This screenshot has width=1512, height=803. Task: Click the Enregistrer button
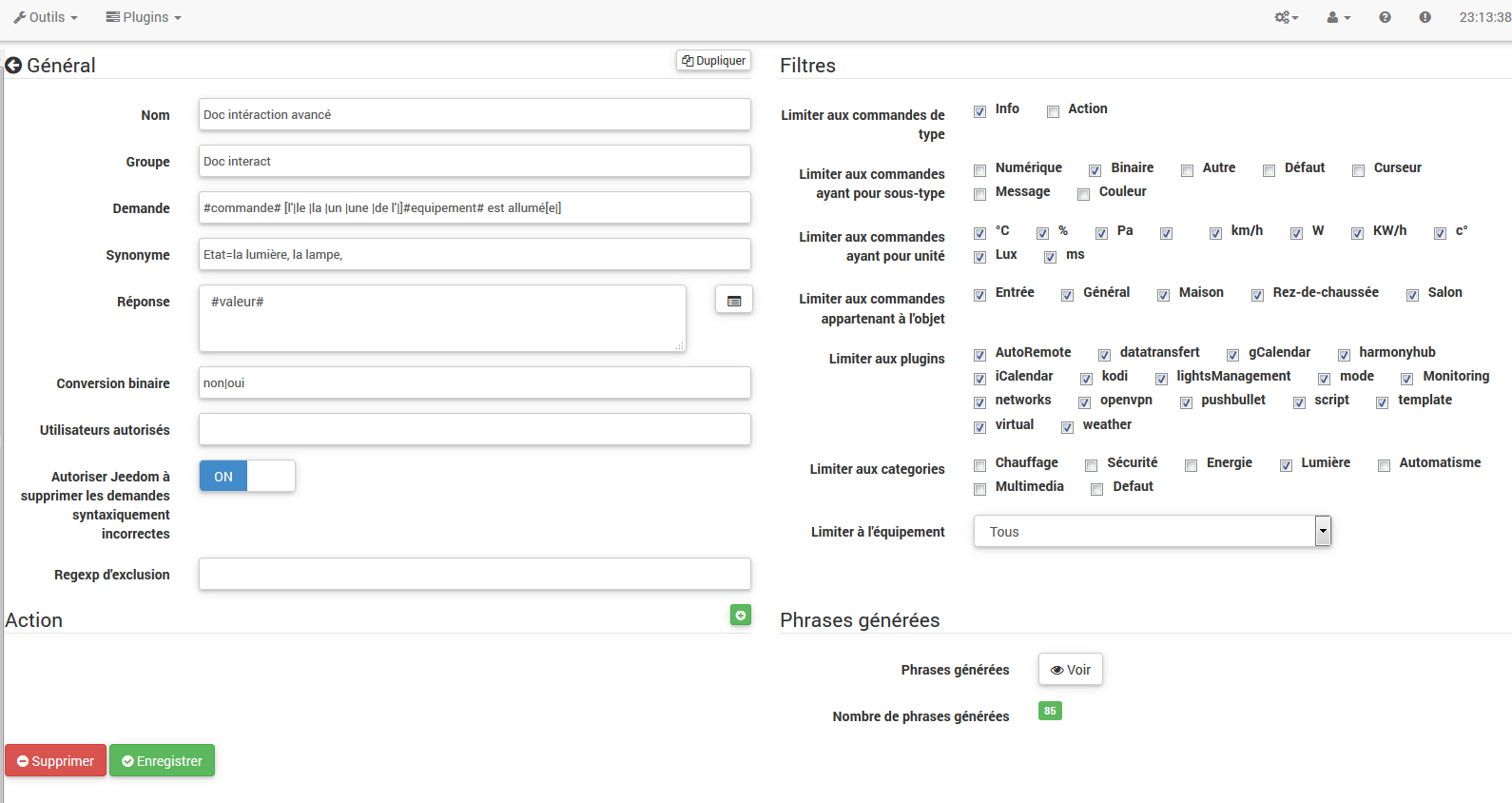click(162, 761)
